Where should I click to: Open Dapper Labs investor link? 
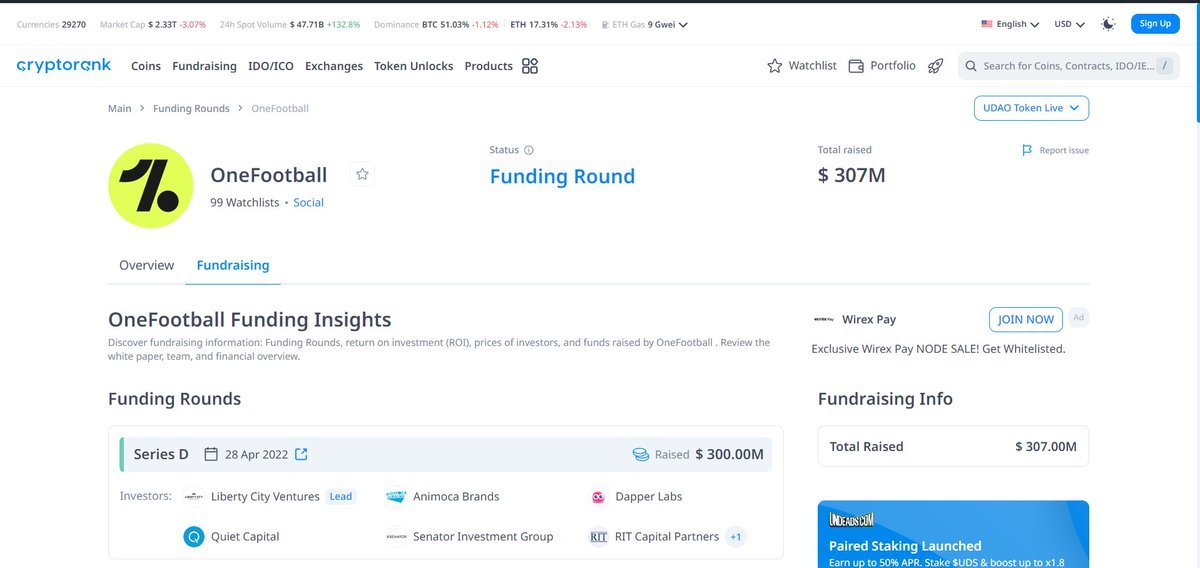[x=649, y=497]
